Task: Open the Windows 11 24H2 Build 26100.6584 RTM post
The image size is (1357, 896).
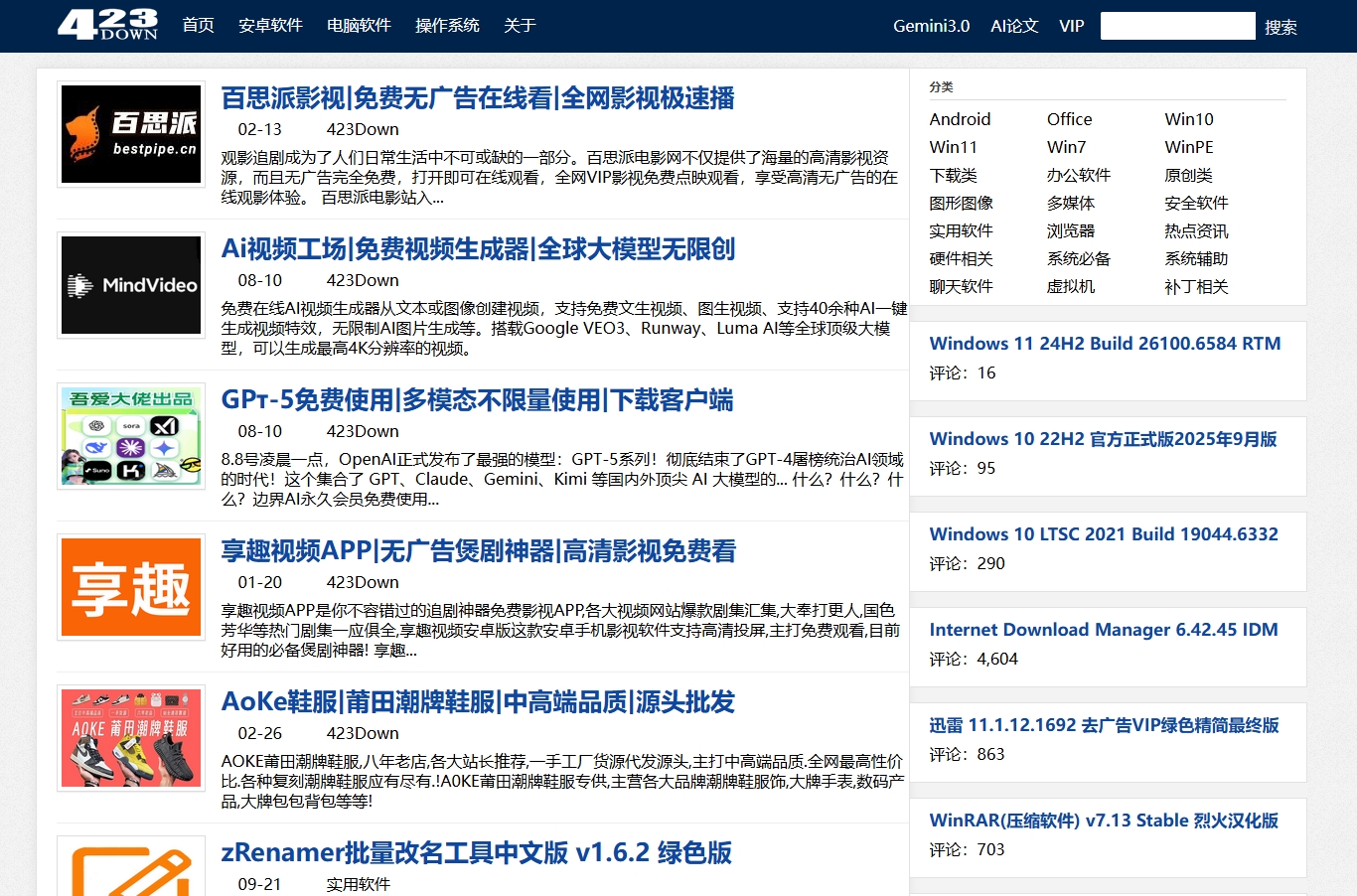Action: (x=1105, y=343)
